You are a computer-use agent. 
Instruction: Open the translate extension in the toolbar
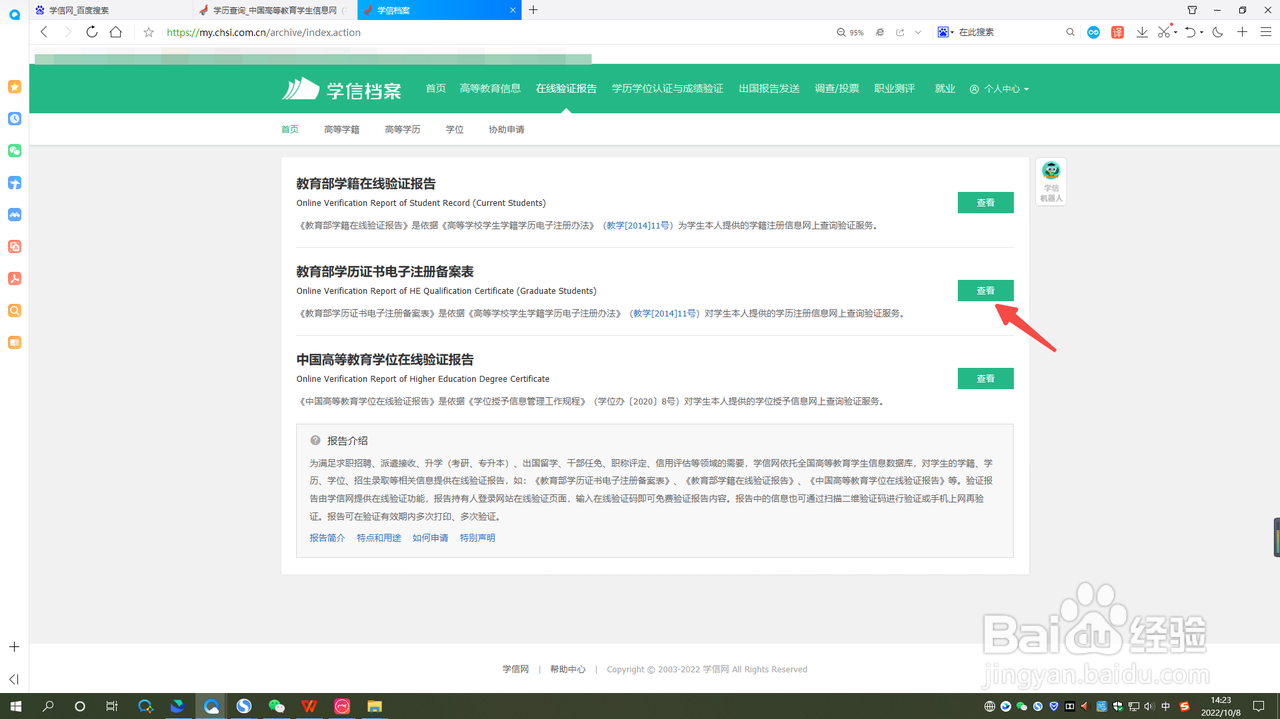[x=1117, y=32]
